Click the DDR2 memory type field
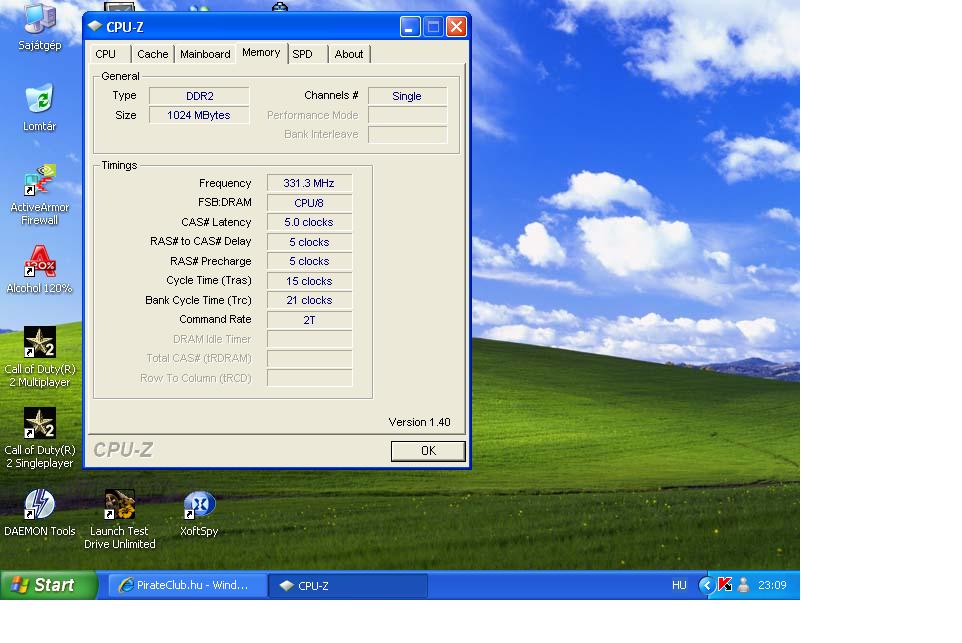 point(199,96)
